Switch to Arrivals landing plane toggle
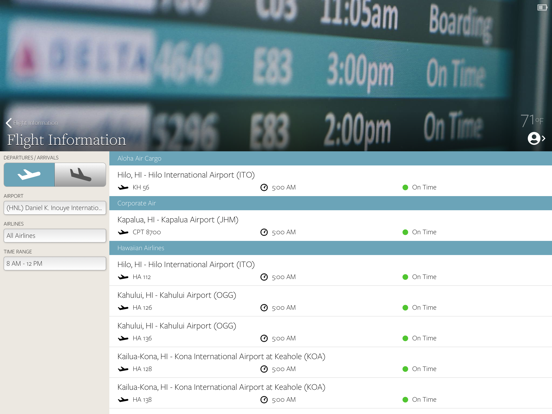This screenshot has height=414, width=552. point(80,174)
